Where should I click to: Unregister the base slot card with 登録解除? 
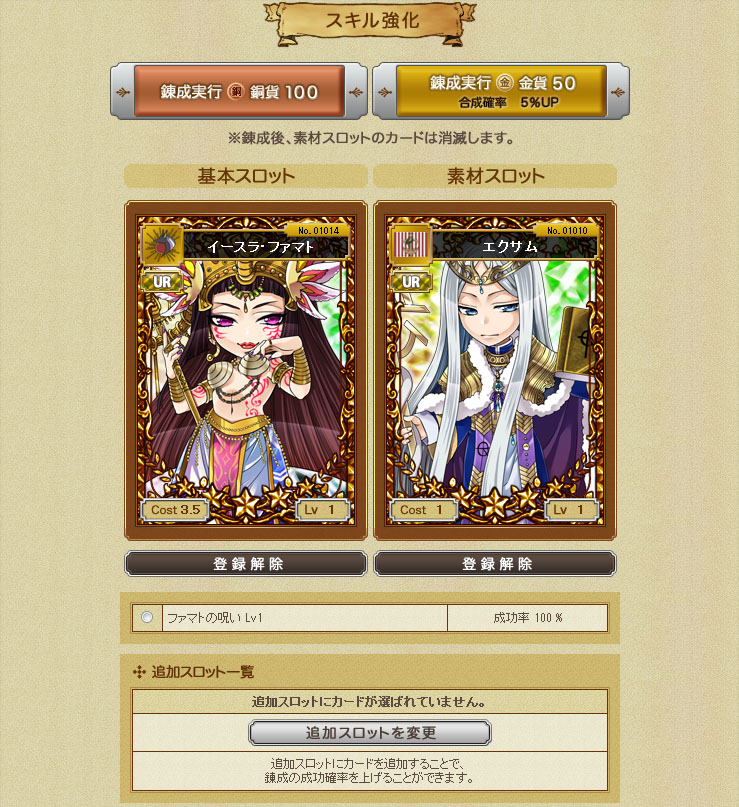246,564
